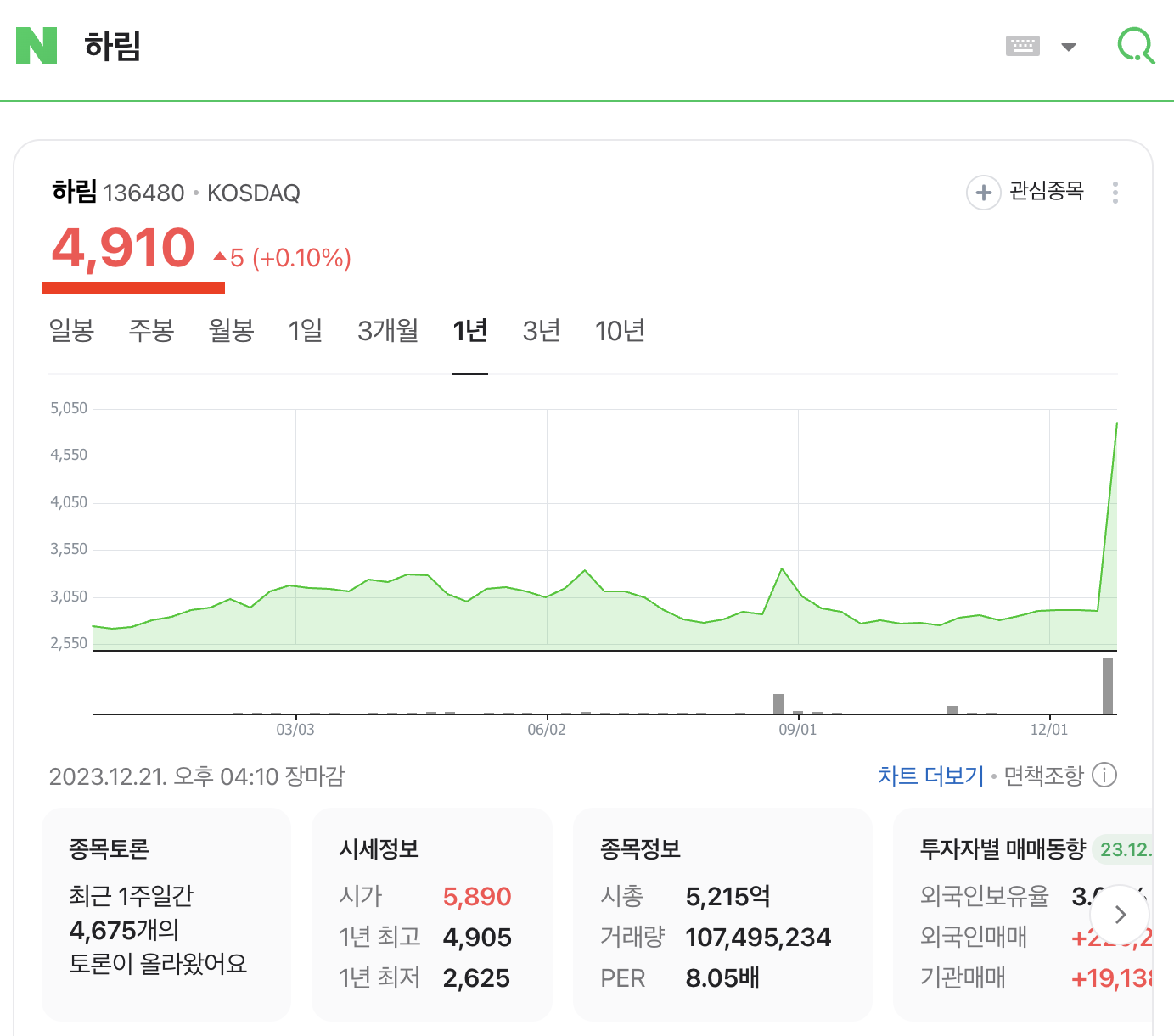Click the chart peak near 09/01

click(781, 567)
